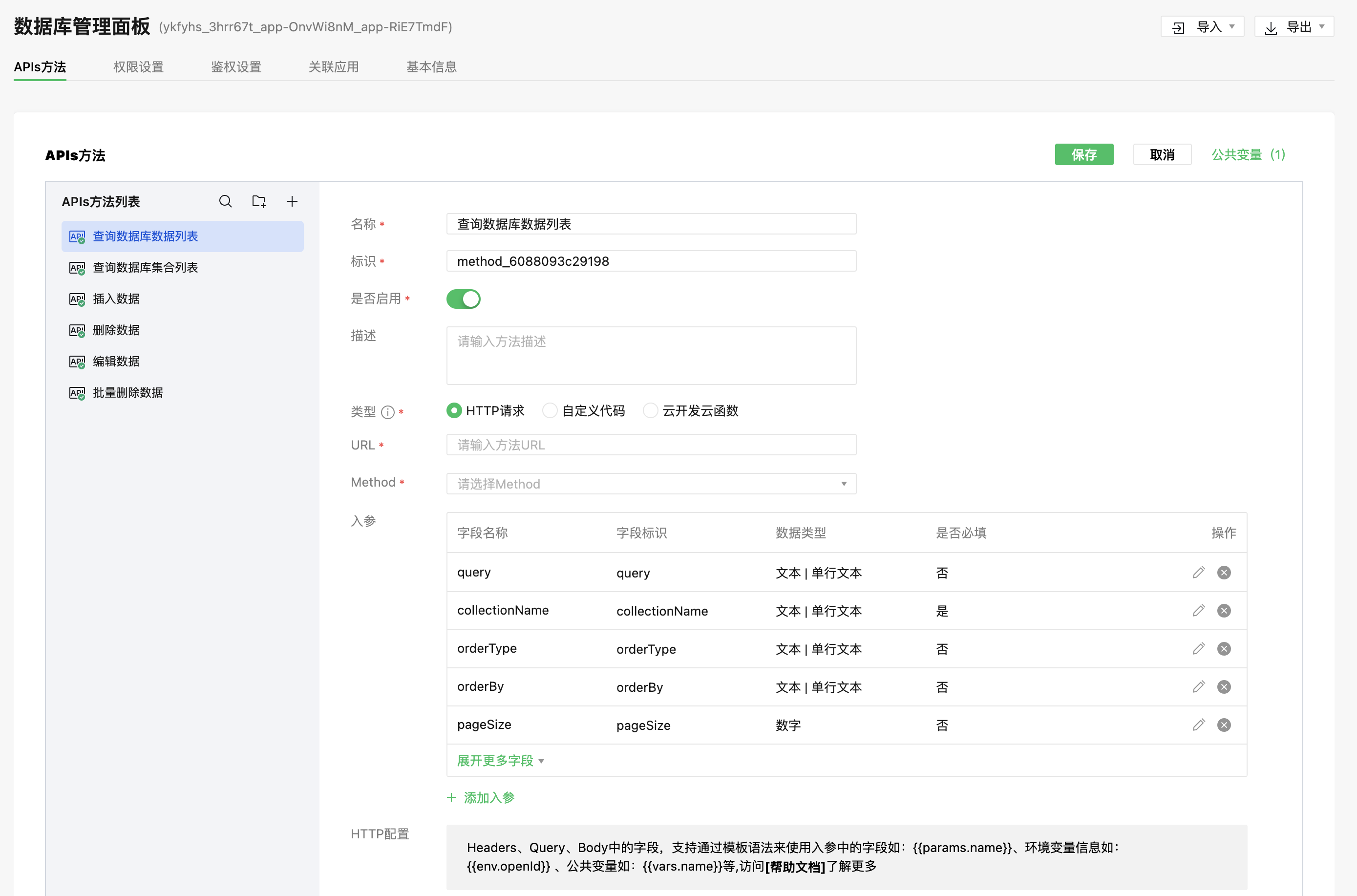Select 插入数据 in the methods list
The height and width of the screenshot is (896, 1357).
point(116,299)
